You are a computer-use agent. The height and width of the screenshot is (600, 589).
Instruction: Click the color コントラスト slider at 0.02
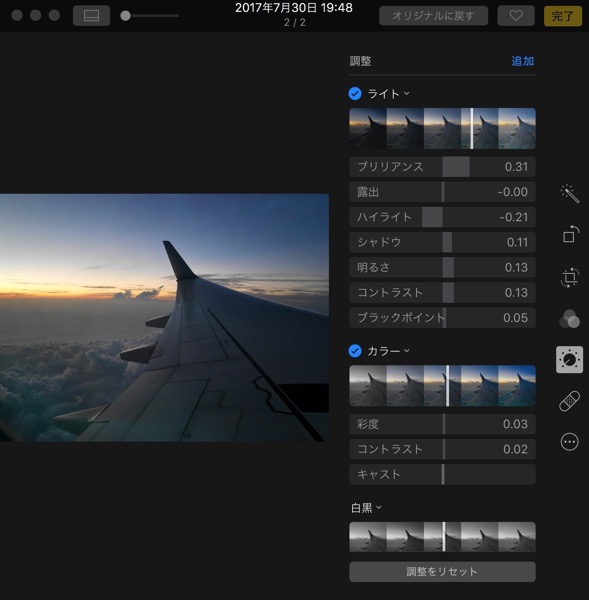[442, 449]
